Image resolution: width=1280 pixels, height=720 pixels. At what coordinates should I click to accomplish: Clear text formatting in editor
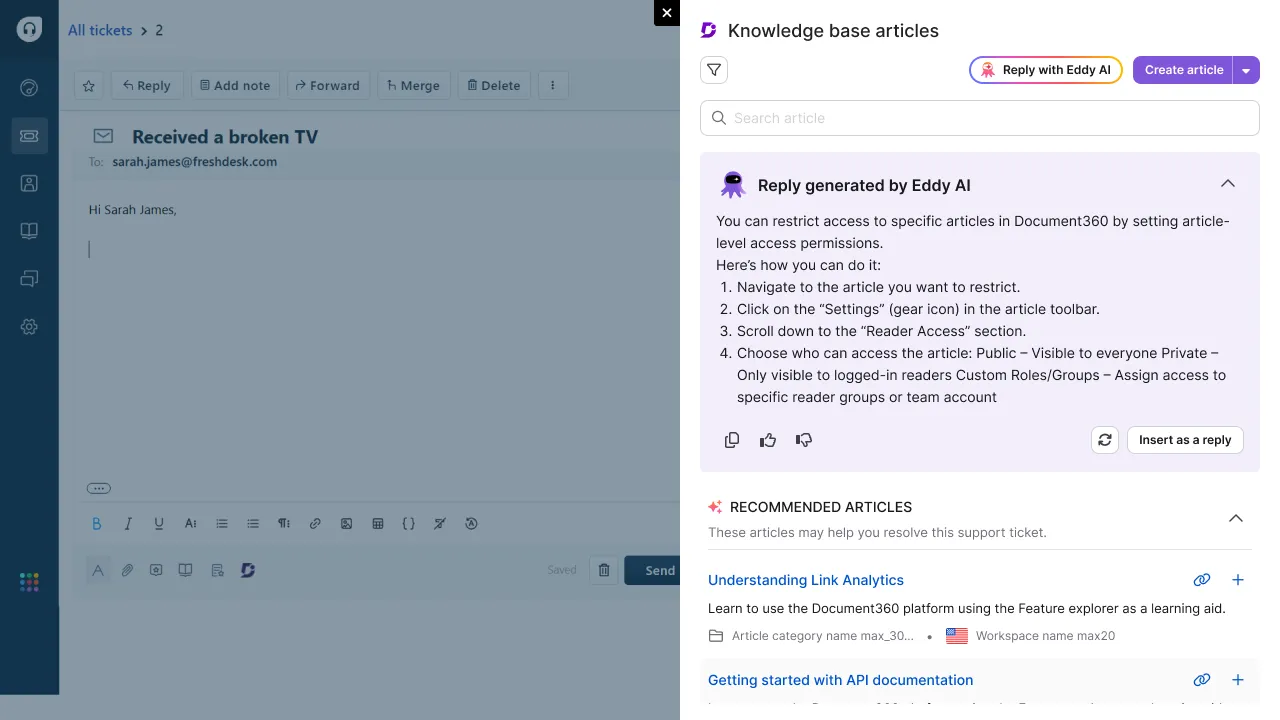tap(439, 523)
